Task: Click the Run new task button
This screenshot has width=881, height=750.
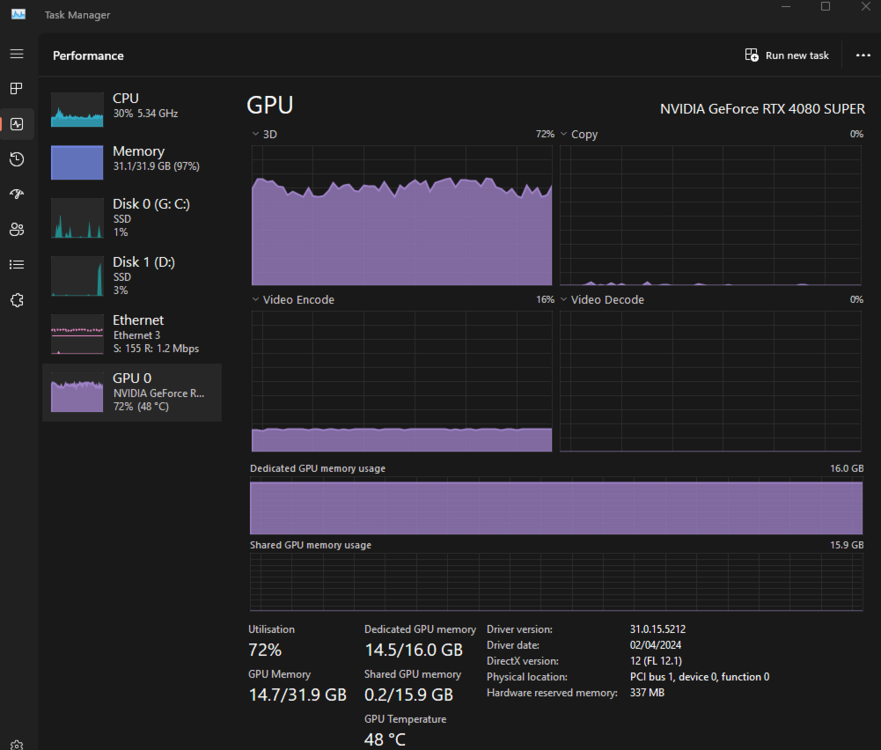Action: (x=787, y=55)
